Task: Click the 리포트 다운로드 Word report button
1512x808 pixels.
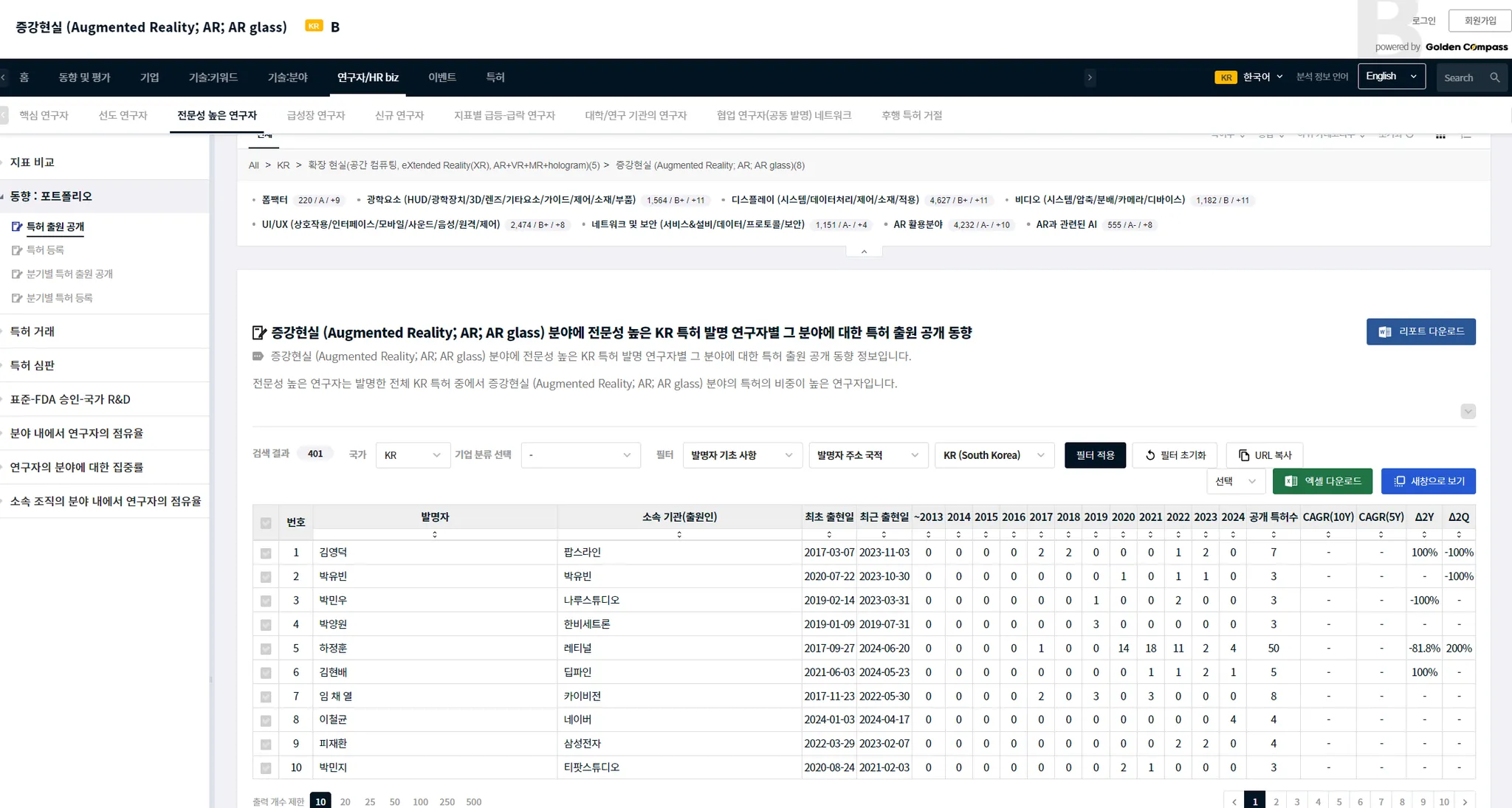Action: pos(1420,332)
